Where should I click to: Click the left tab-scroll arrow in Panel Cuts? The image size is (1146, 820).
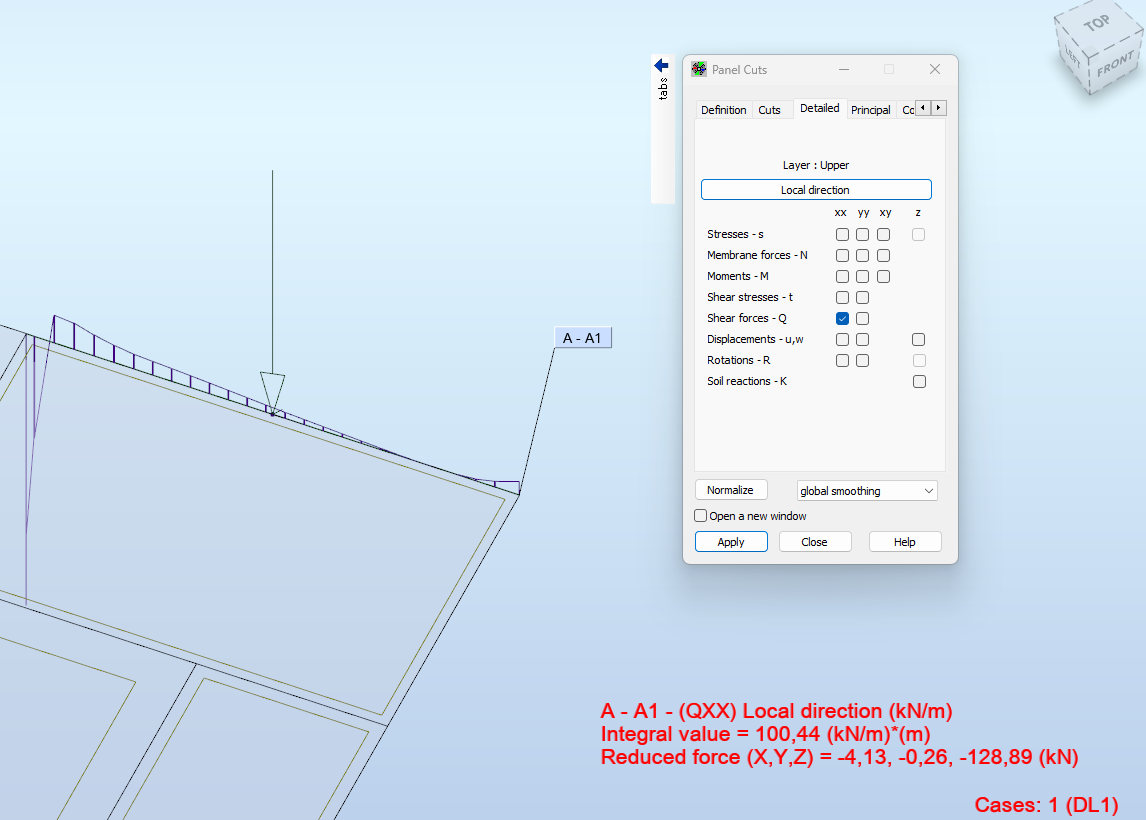click(x=924, y=107)
